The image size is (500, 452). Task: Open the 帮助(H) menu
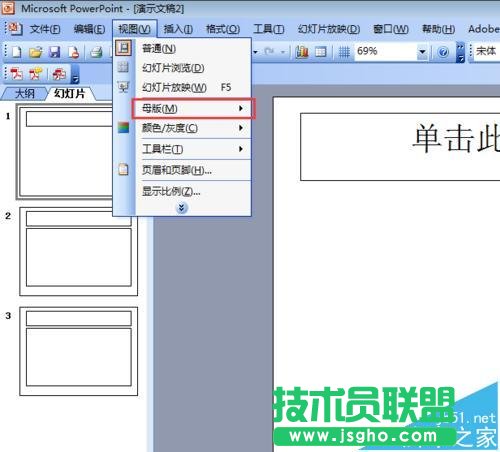pyautogui.click(x=438, y=29)
